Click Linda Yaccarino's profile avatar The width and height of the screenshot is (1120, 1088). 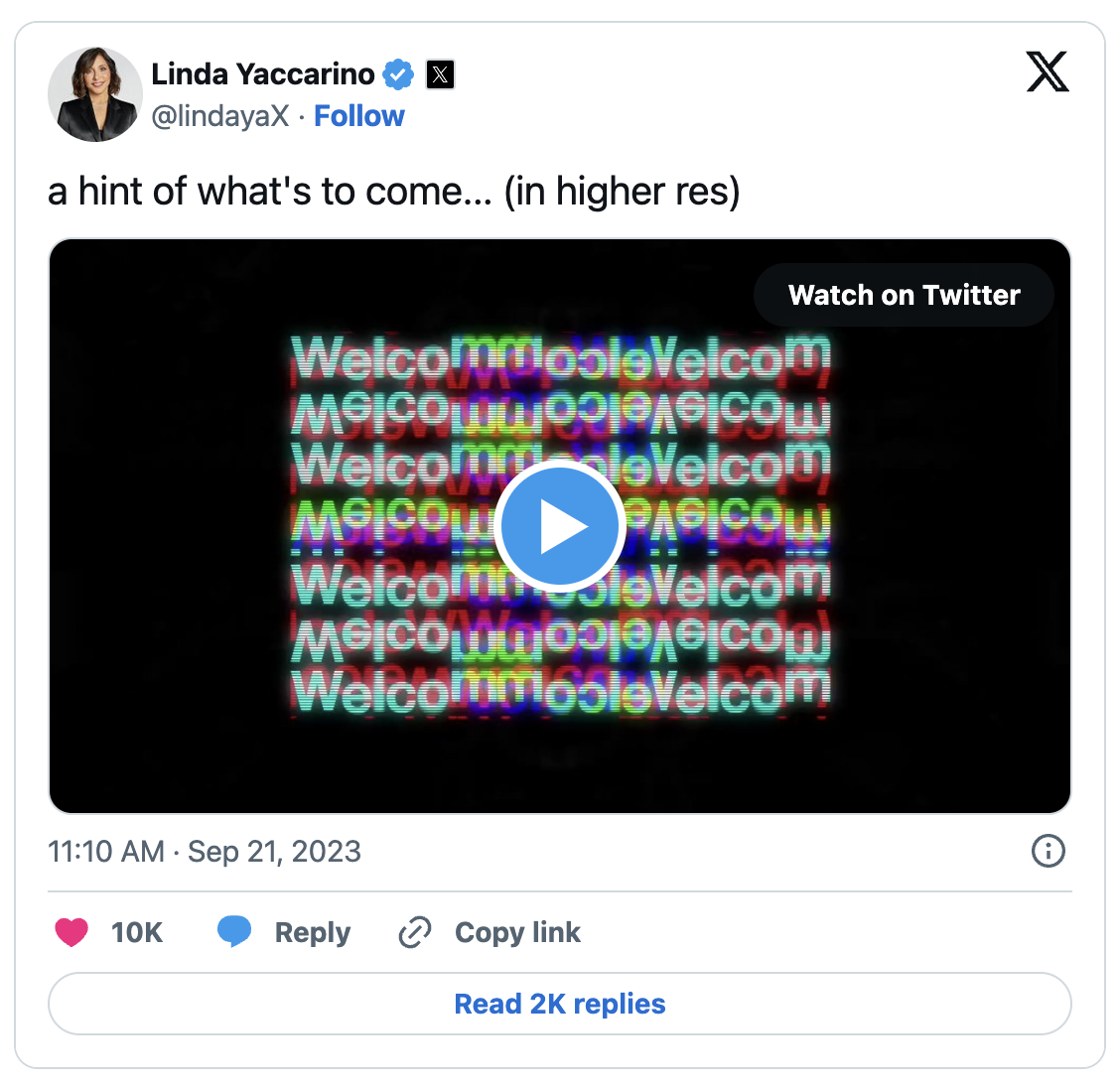[x=94, y=94]
